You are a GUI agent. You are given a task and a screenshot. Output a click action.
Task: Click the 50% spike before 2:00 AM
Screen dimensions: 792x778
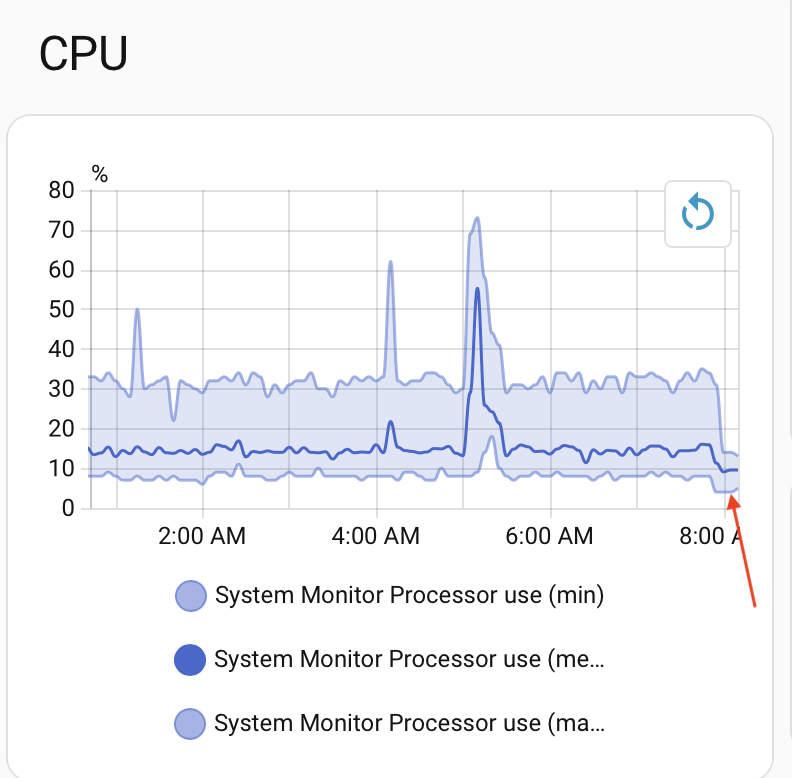137,310
